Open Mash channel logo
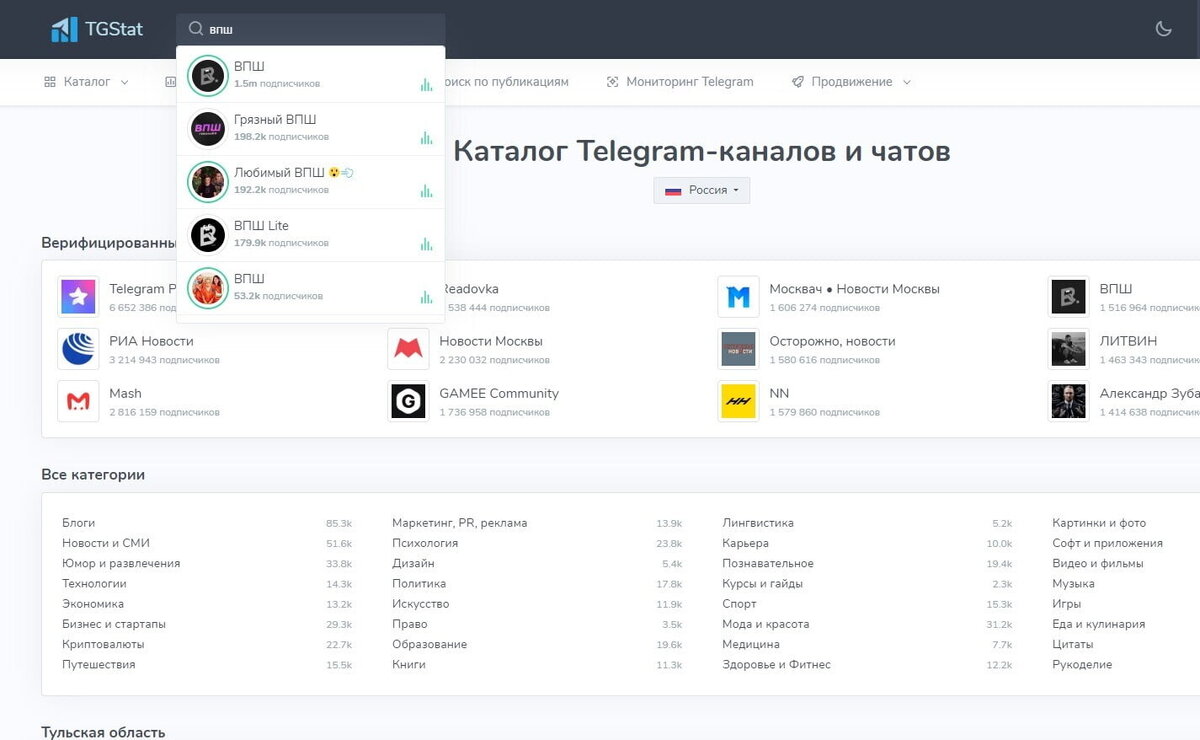Viewport: 1200px width, 740px height. [78, 401]
